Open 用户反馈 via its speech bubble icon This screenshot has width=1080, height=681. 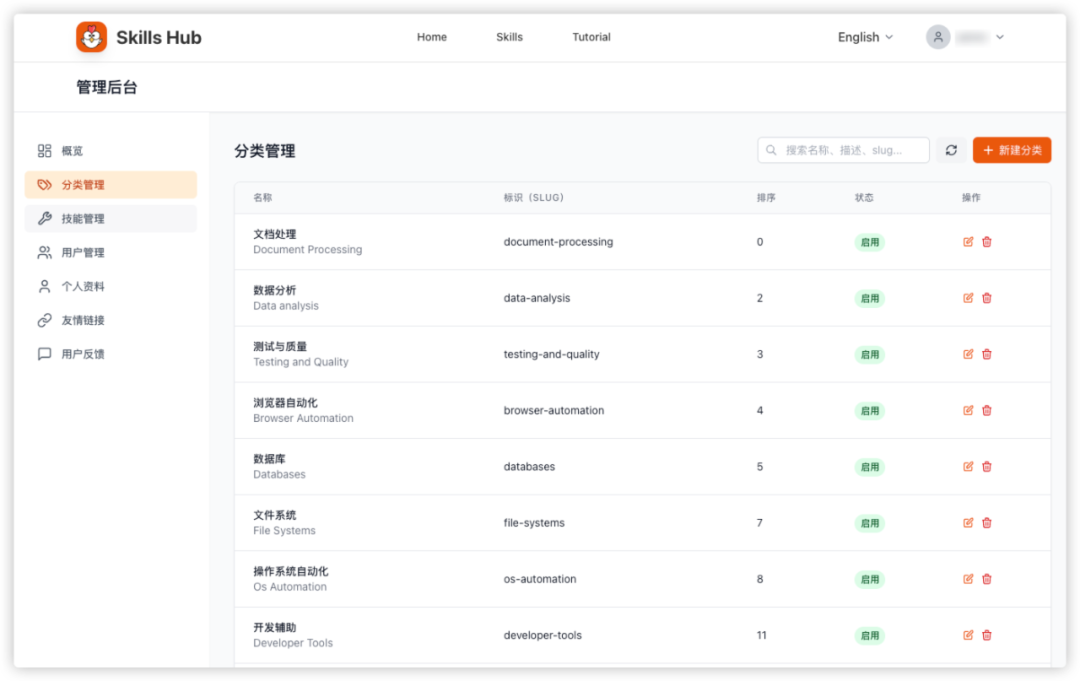(43, 353)
